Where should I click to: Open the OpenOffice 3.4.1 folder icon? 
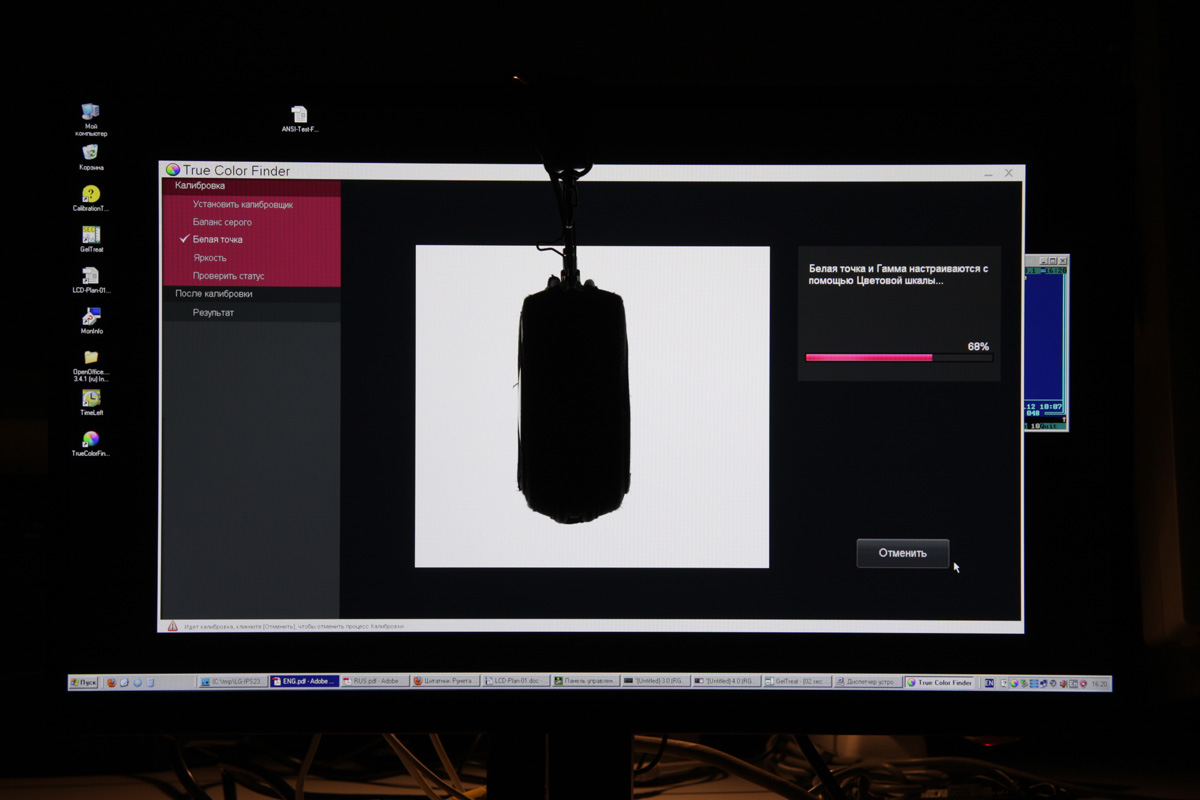tap(90, 358)
